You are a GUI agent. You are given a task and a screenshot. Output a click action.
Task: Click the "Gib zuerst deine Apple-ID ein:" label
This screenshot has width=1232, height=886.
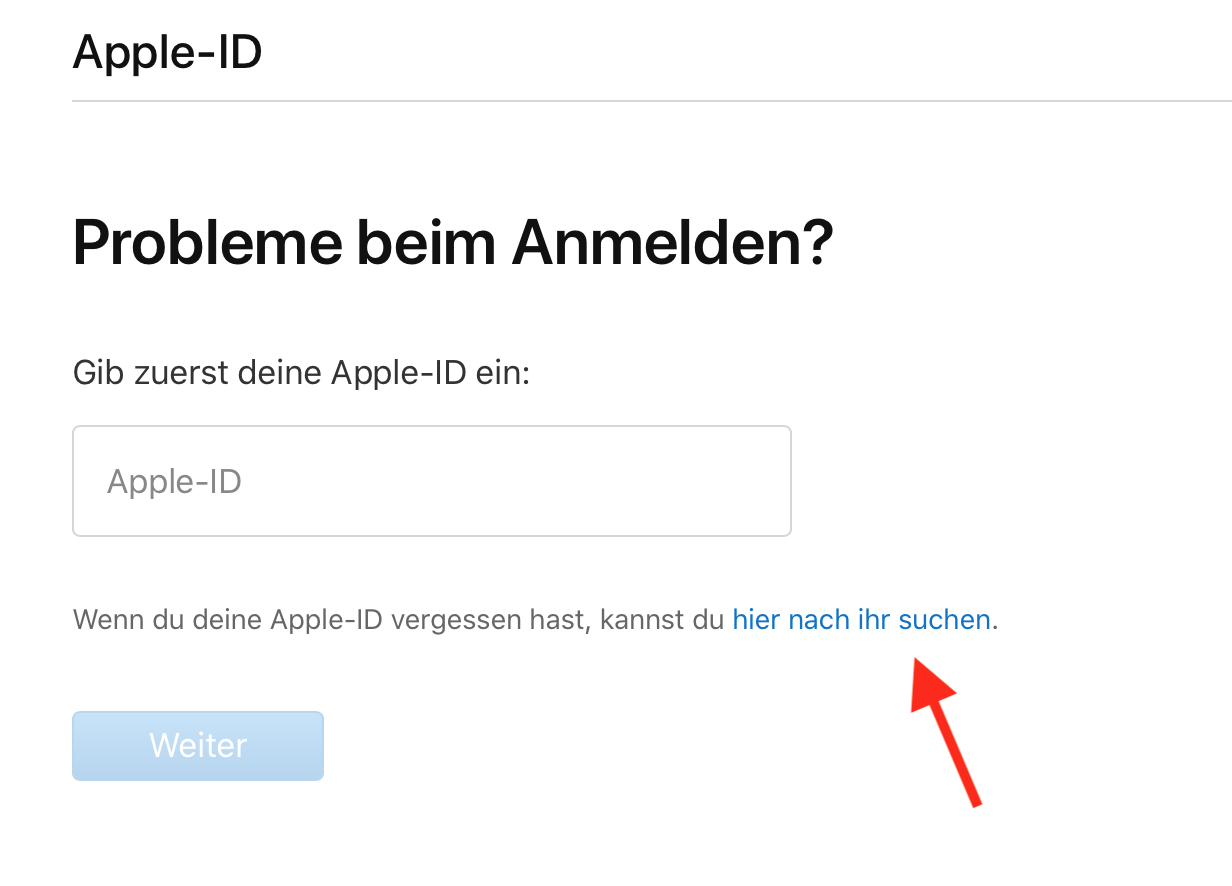(x=301, y=373)
